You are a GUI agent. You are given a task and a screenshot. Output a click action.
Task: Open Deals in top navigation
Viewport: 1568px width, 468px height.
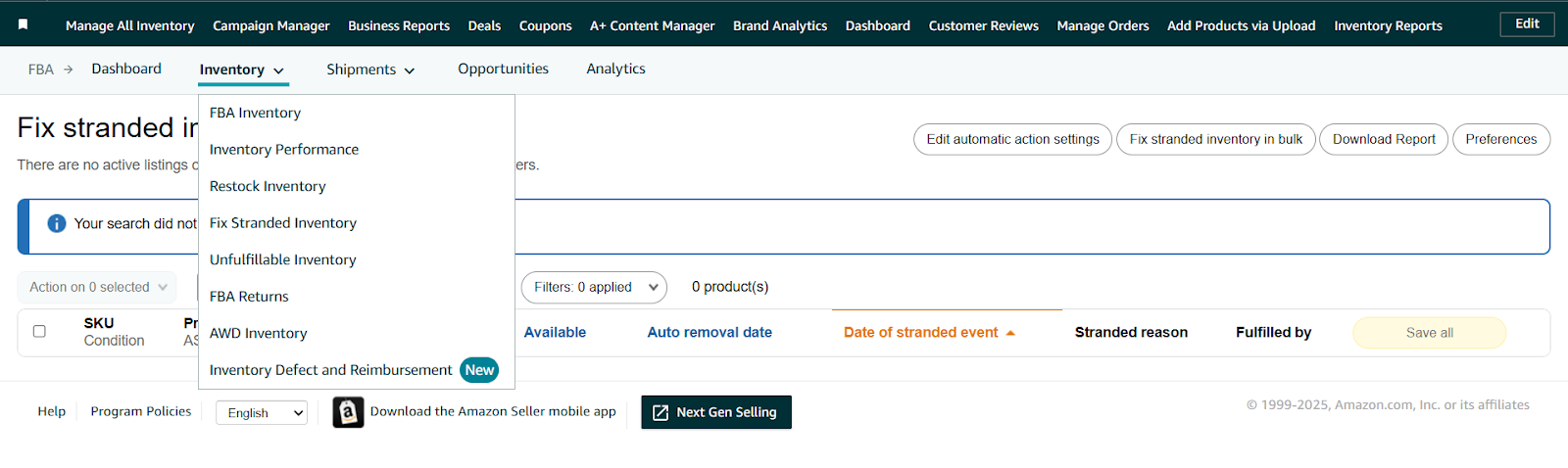pyautogui.click(x=484, y=25)
